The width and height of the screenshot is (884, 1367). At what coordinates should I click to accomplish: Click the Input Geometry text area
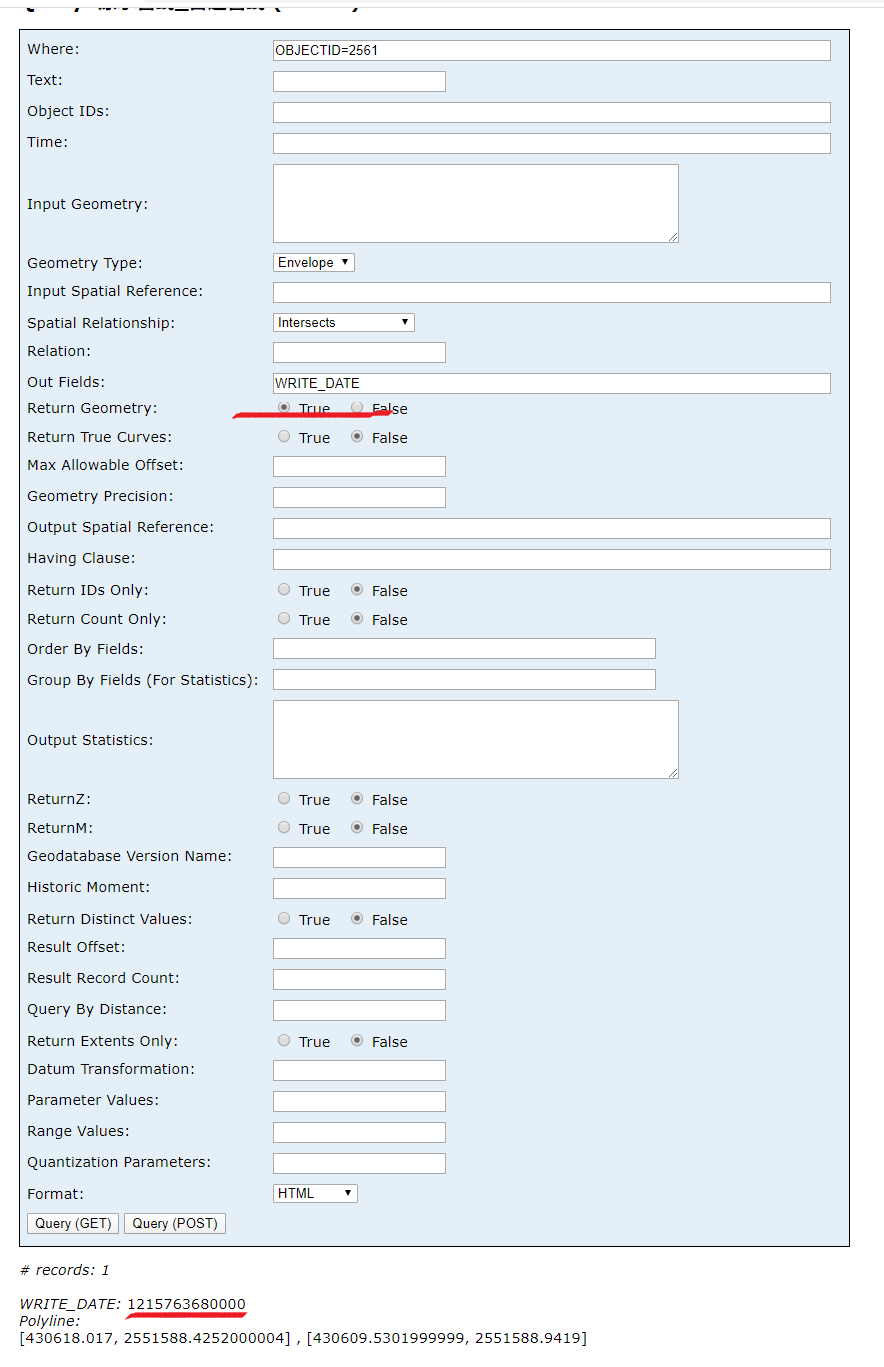tap(476, 203)
